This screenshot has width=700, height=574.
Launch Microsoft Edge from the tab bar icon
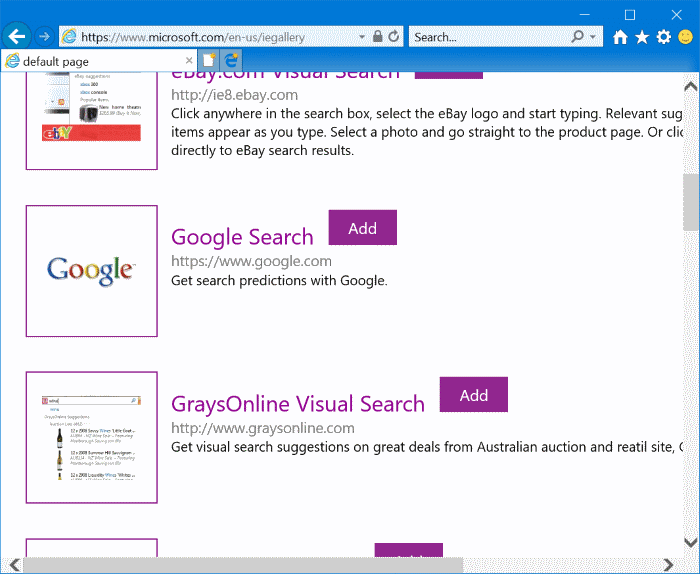(231, 60)
